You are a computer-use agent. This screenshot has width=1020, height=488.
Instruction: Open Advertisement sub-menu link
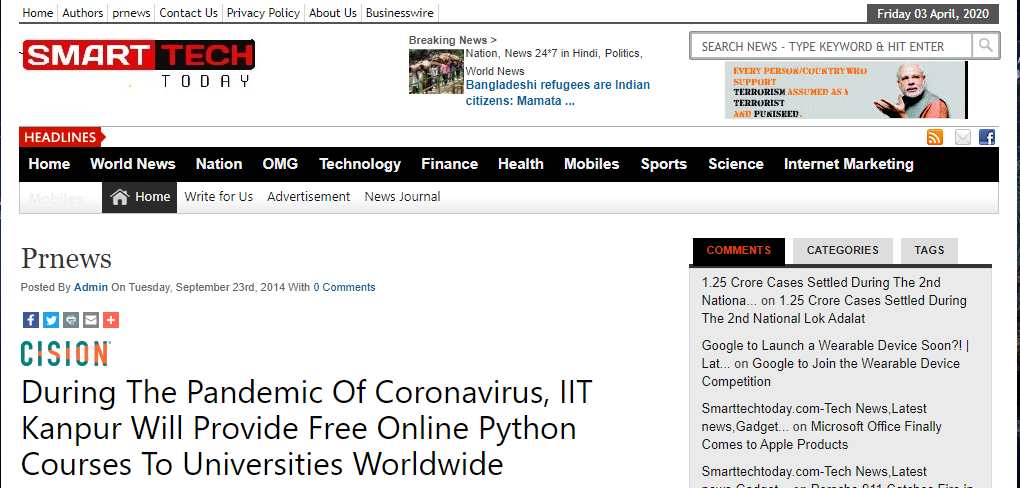(308, 197)
